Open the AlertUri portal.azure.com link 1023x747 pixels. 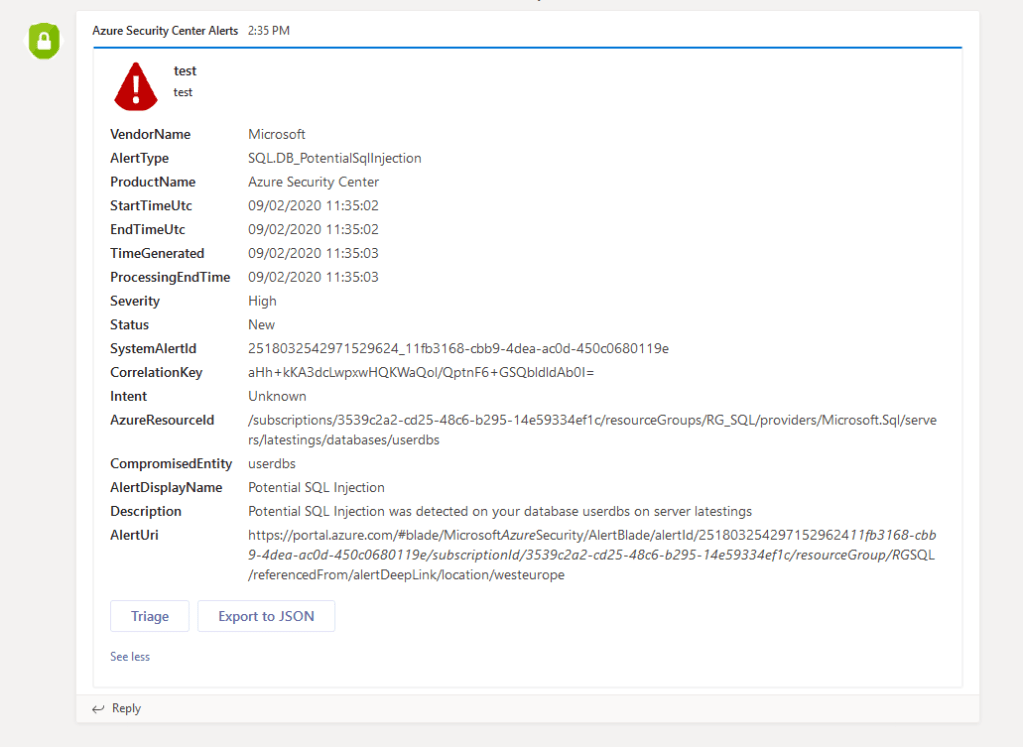[592, 554]
